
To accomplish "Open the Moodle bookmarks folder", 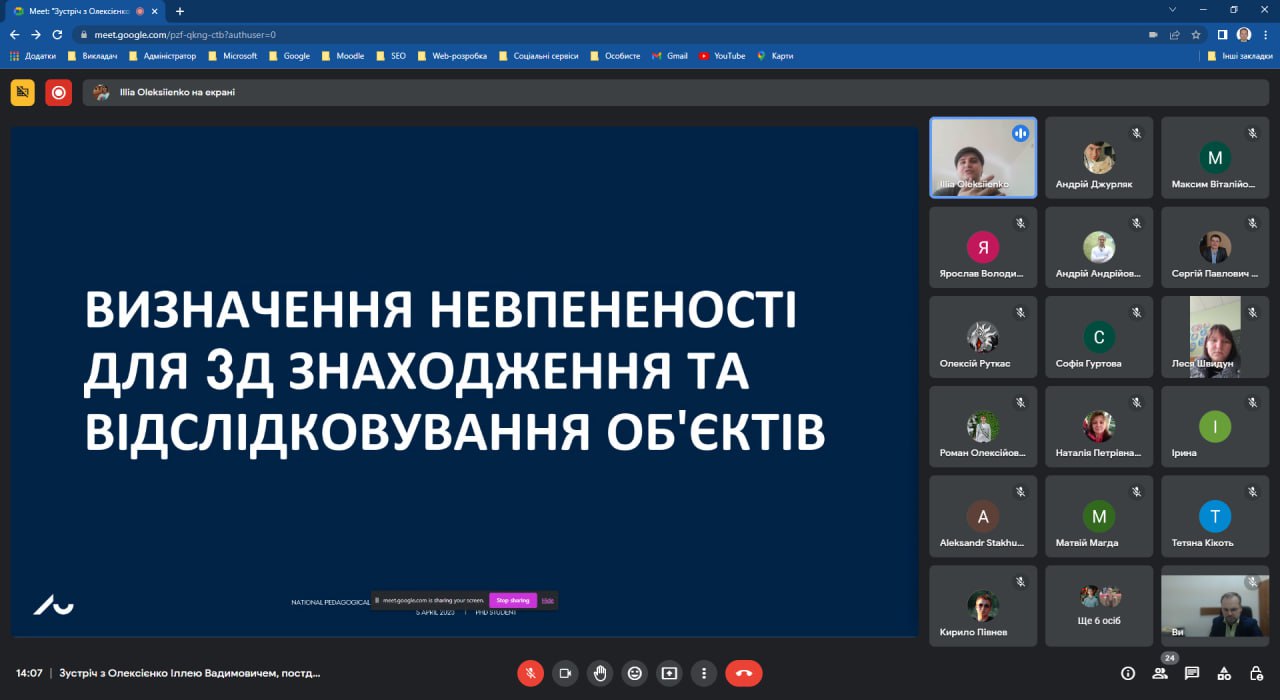I will [x=343, y=56].
